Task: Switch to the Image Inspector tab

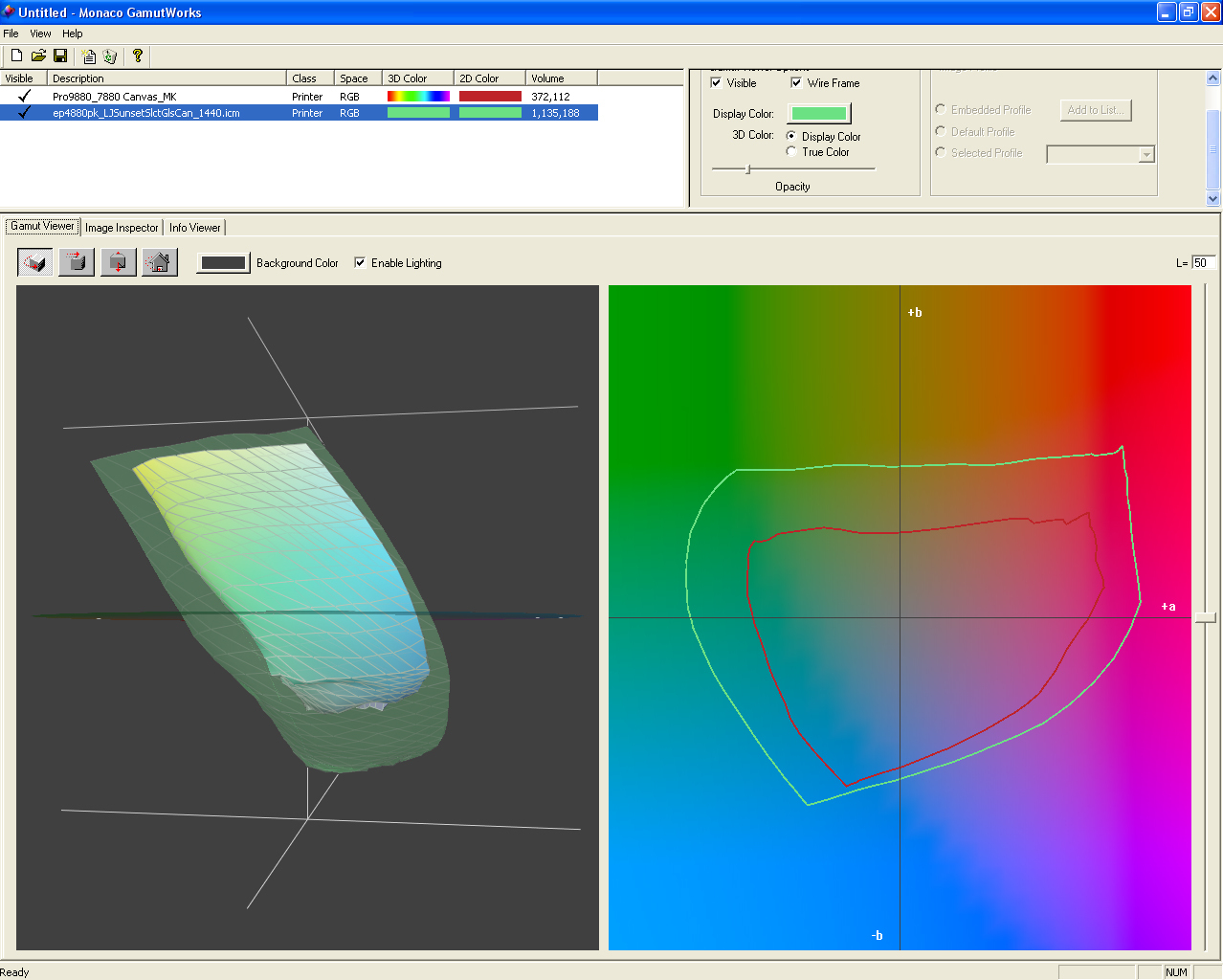Action: 122,228
